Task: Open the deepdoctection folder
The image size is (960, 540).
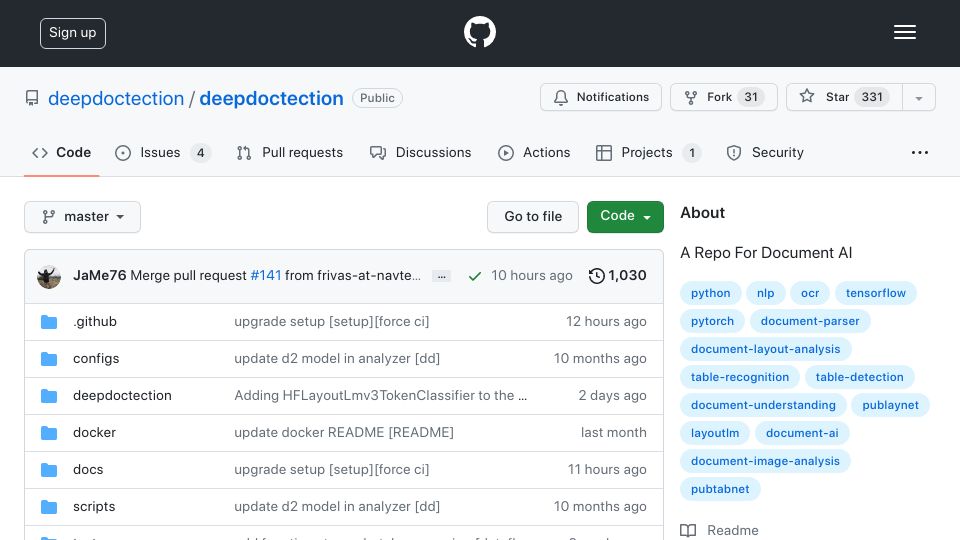Action: point(122,396)
